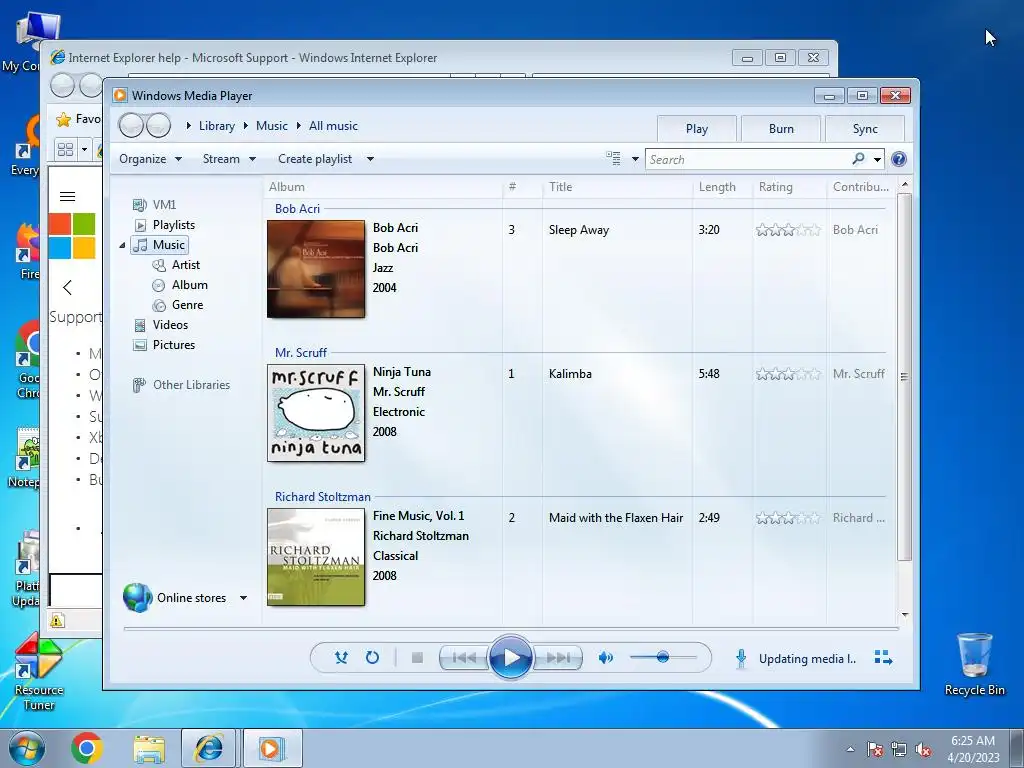
Task: Select the Sleep Away track
Action: pos(579,230)
